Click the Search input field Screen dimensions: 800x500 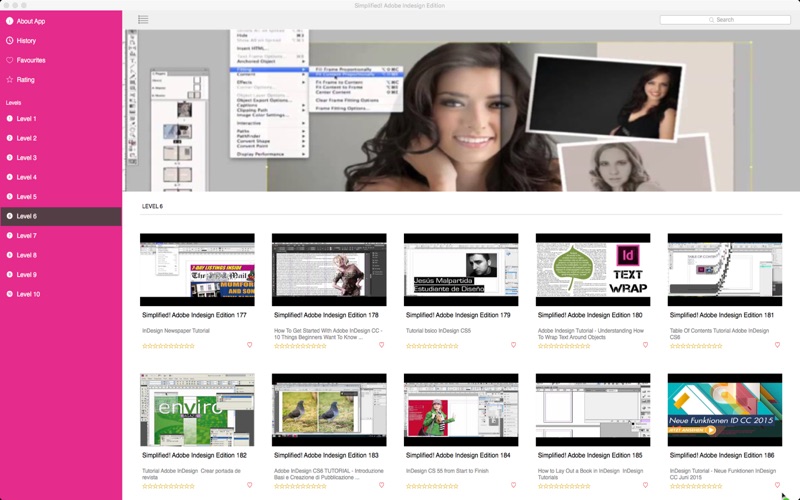(725, 19)
